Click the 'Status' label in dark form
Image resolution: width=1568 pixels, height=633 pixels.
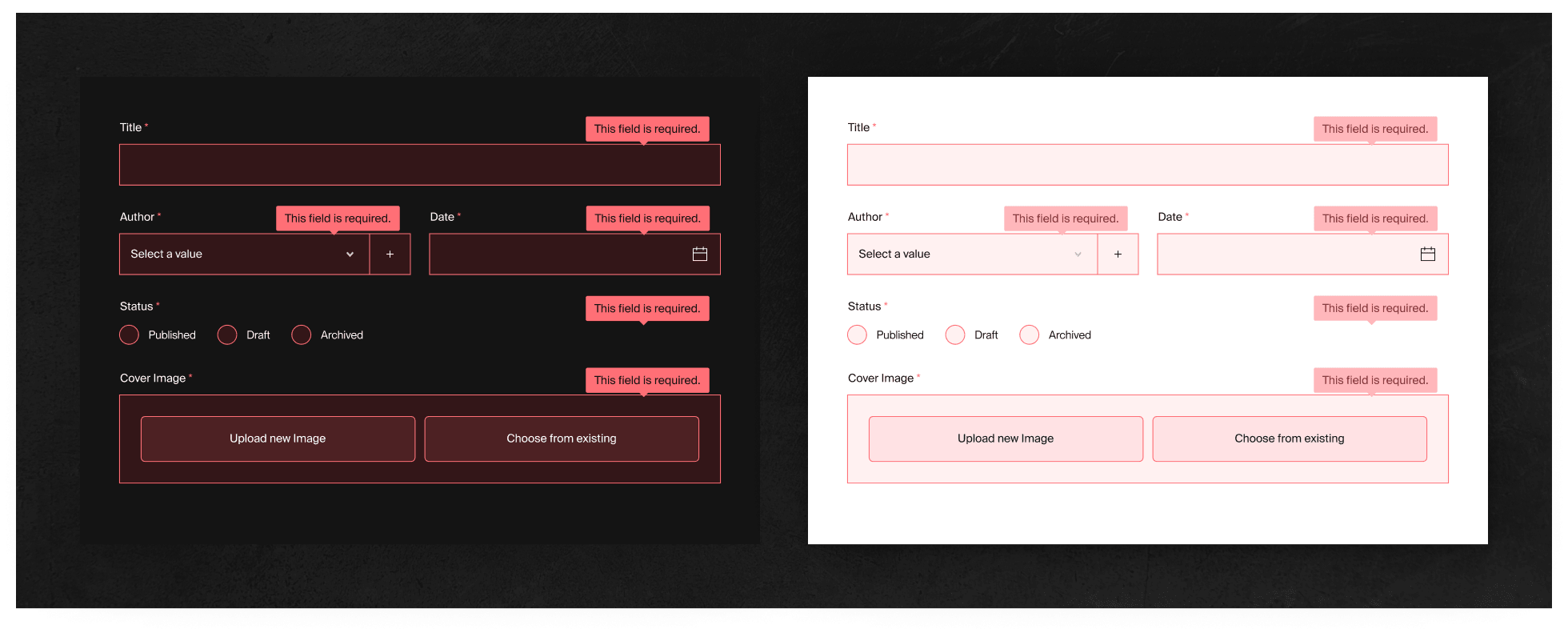point(136,306)
